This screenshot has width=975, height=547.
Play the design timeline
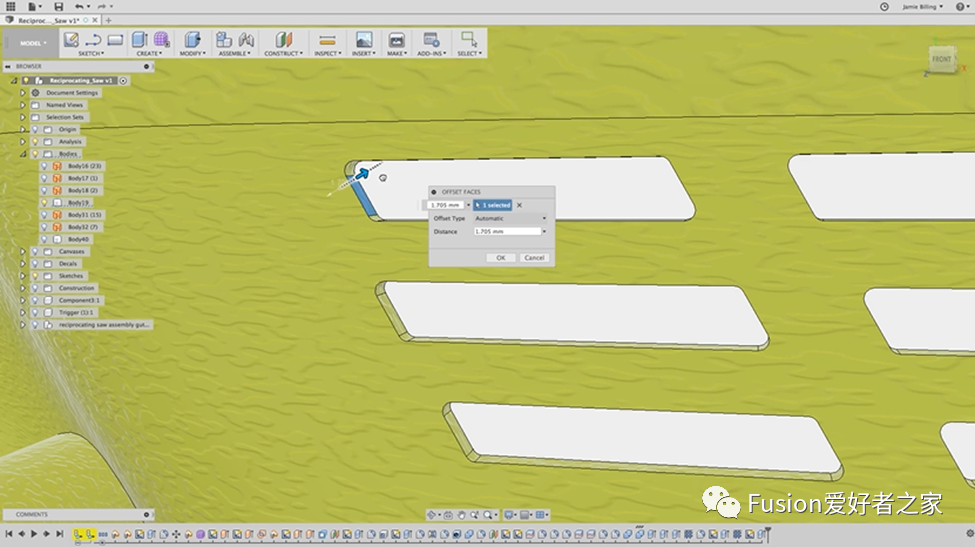pos(34,533)
